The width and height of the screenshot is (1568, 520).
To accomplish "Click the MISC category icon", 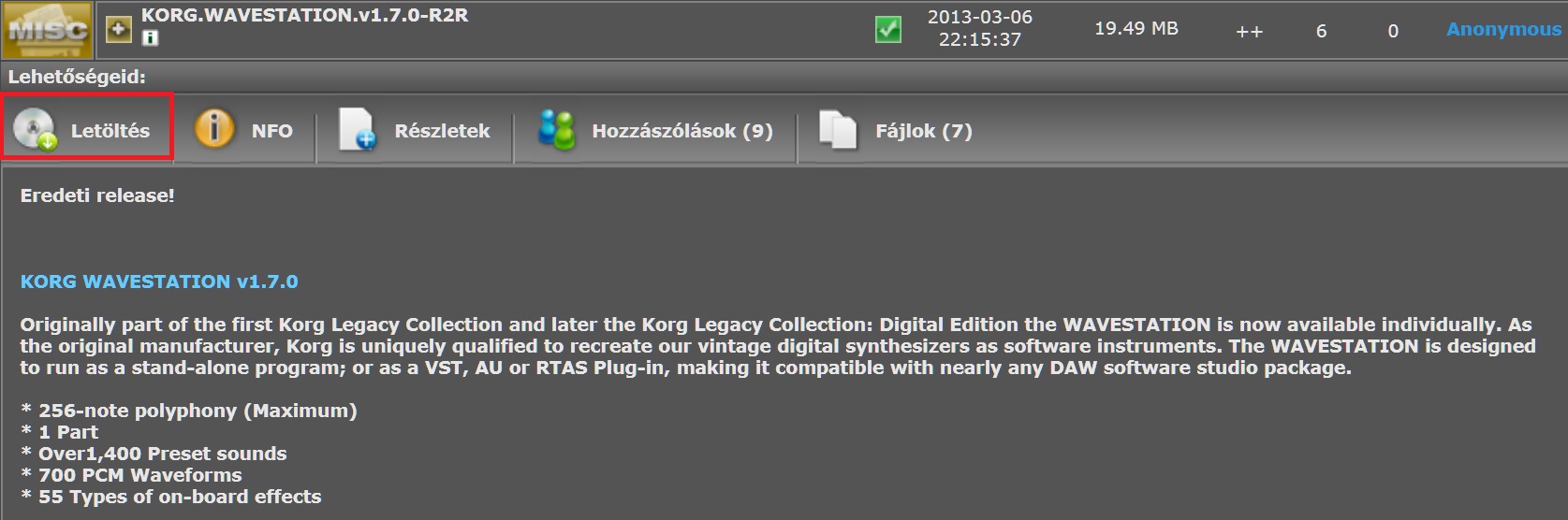I will point(47,29).
